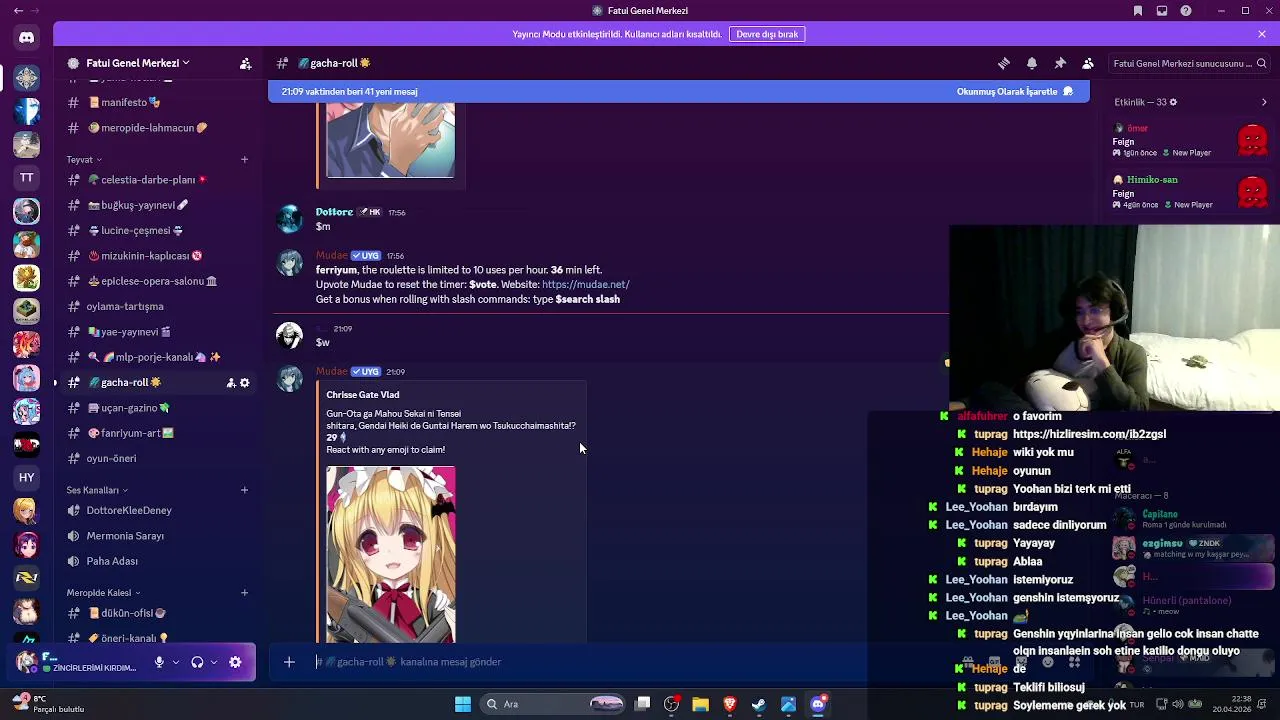
Task: Open lucine-çeşmesi channel
Action: pyautogui.click(x=158, y=230)
